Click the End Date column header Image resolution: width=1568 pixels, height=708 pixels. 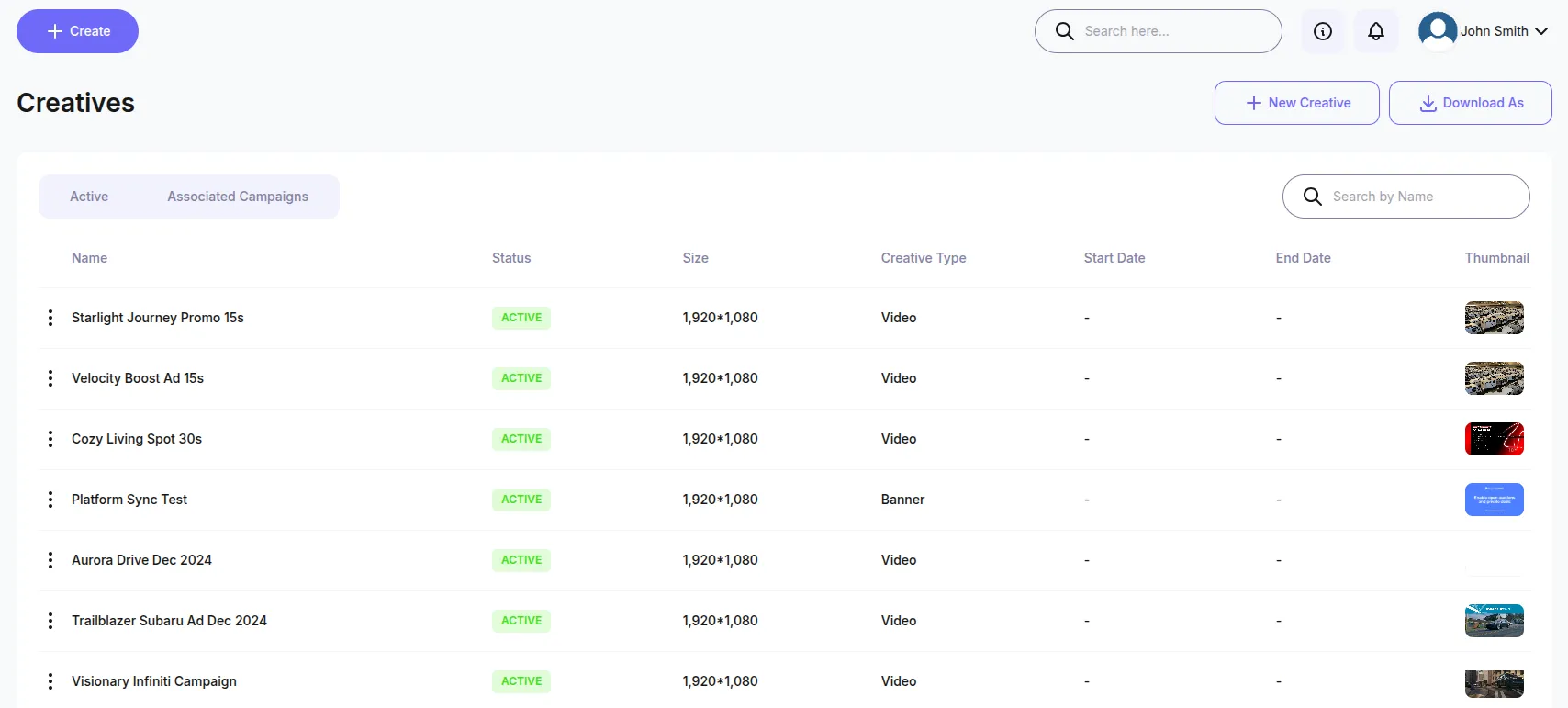1304,258
